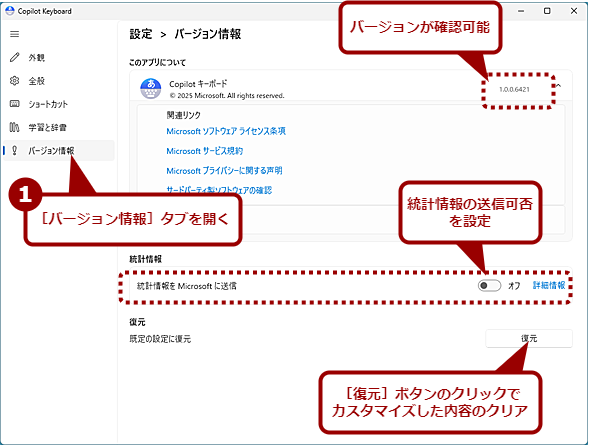Open Microsoft ソフトウェア ライセンス条項 link

(226, 131)
